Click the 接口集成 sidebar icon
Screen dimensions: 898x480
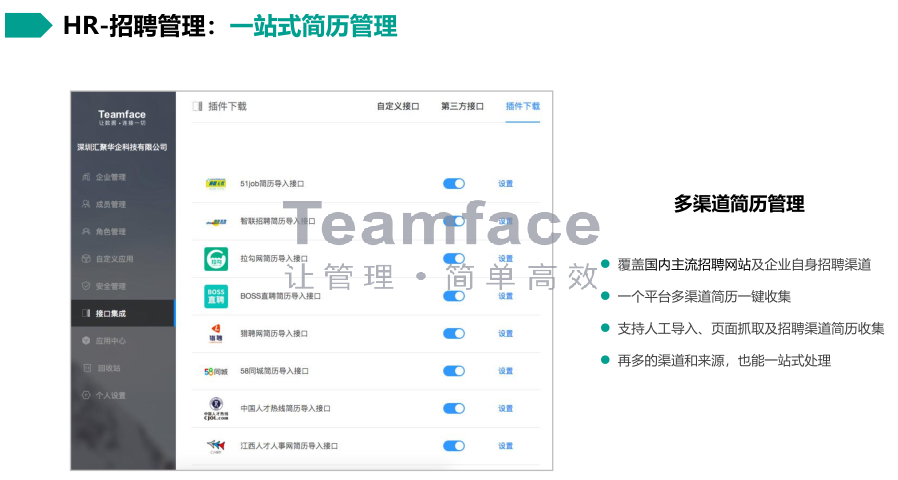(86, 313)
